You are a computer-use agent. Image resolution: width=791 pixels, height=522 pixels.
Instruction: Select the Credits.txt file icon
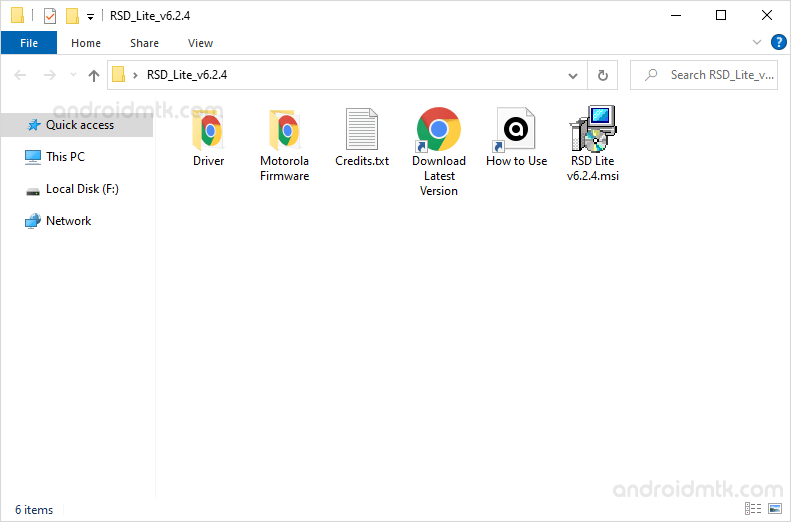coord(362,129)
